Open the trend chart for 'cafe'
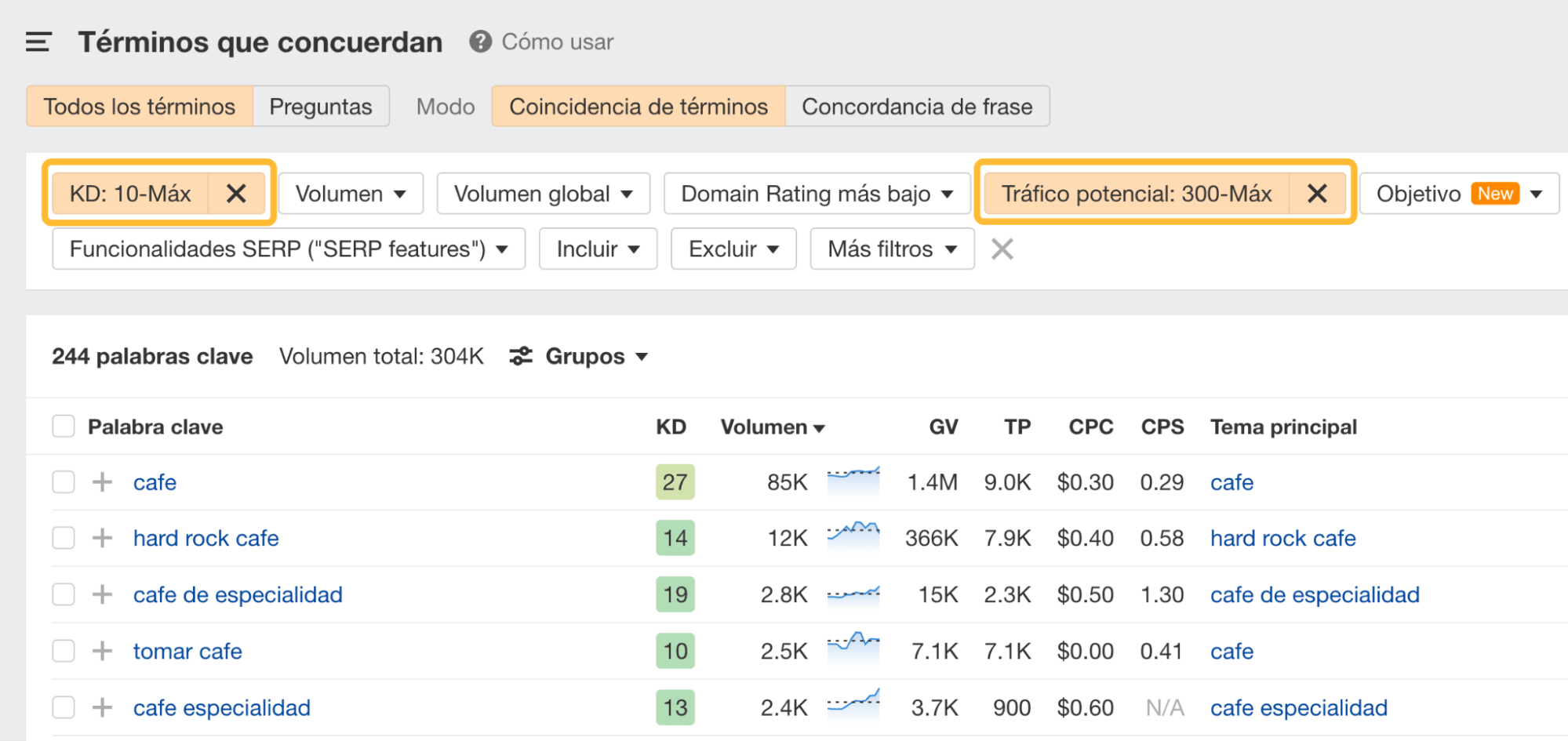Image resolution: width=1568 pixels, height=741 pixels. click(x=853, y=478)
